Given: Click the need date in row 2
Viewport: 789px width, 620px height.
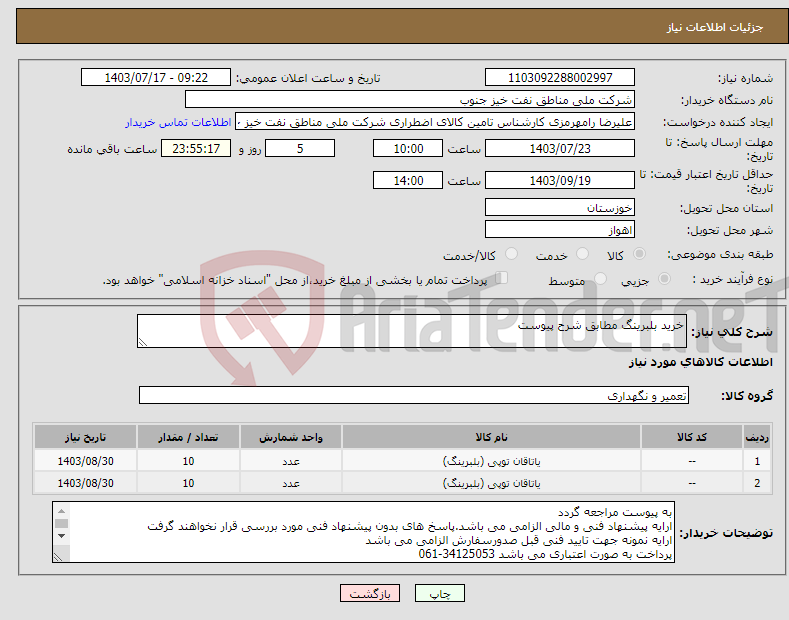Looking at the screenshot, I should tap(85, 483).
